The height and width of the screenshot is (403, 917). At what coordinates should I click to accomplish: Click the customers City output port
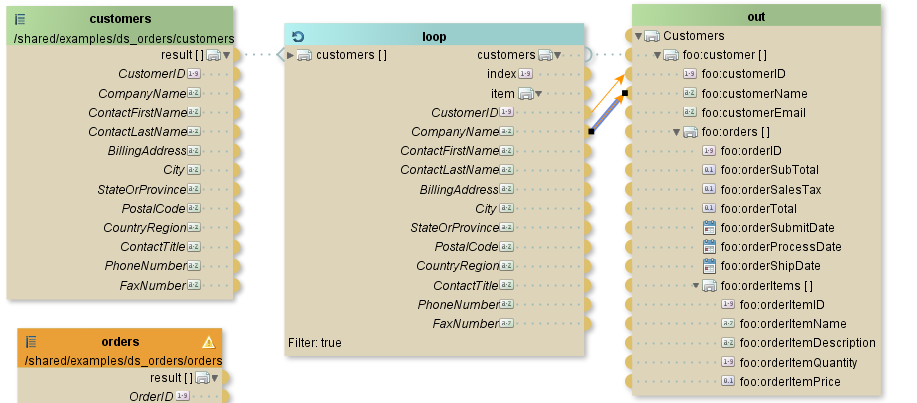(x=236, y=170)
